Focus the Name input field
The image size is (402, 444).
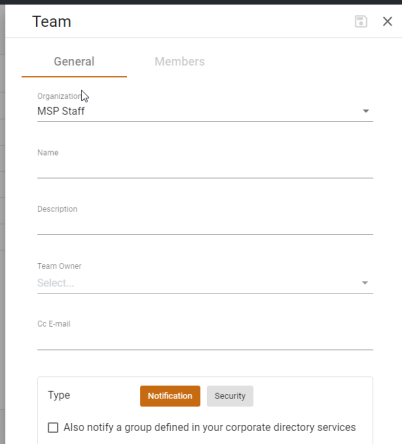(x=205, y=168)
